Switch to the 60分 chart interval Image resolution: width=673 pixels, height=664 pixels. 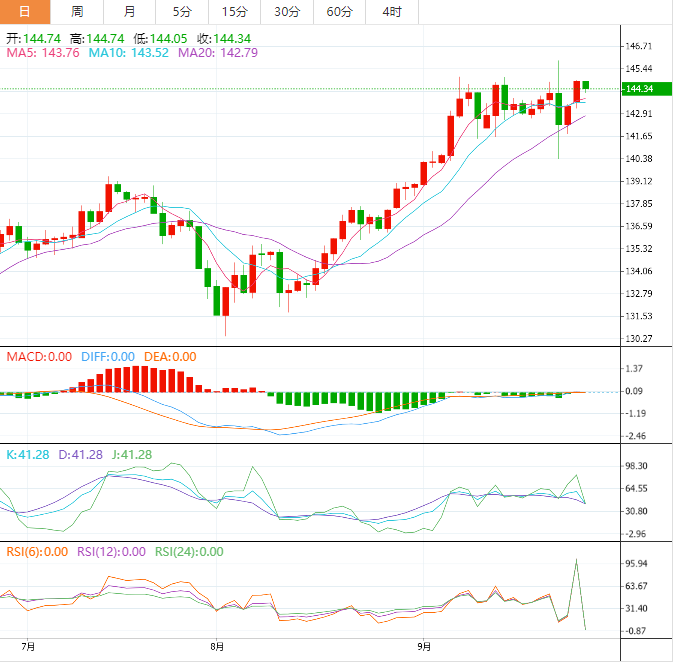[x=339, y=12]
